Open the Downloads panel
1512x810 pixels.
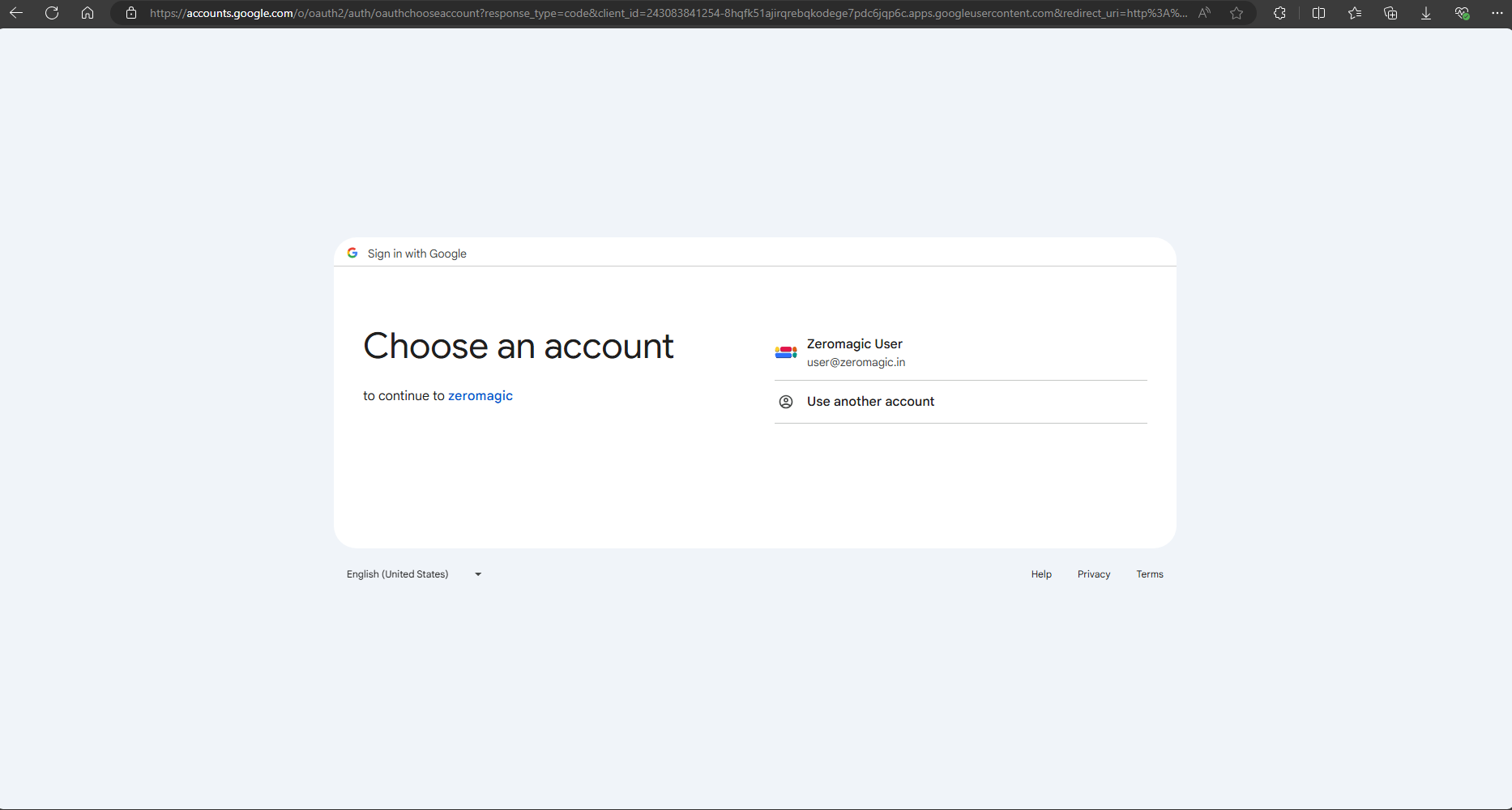tap(1425, 13)
